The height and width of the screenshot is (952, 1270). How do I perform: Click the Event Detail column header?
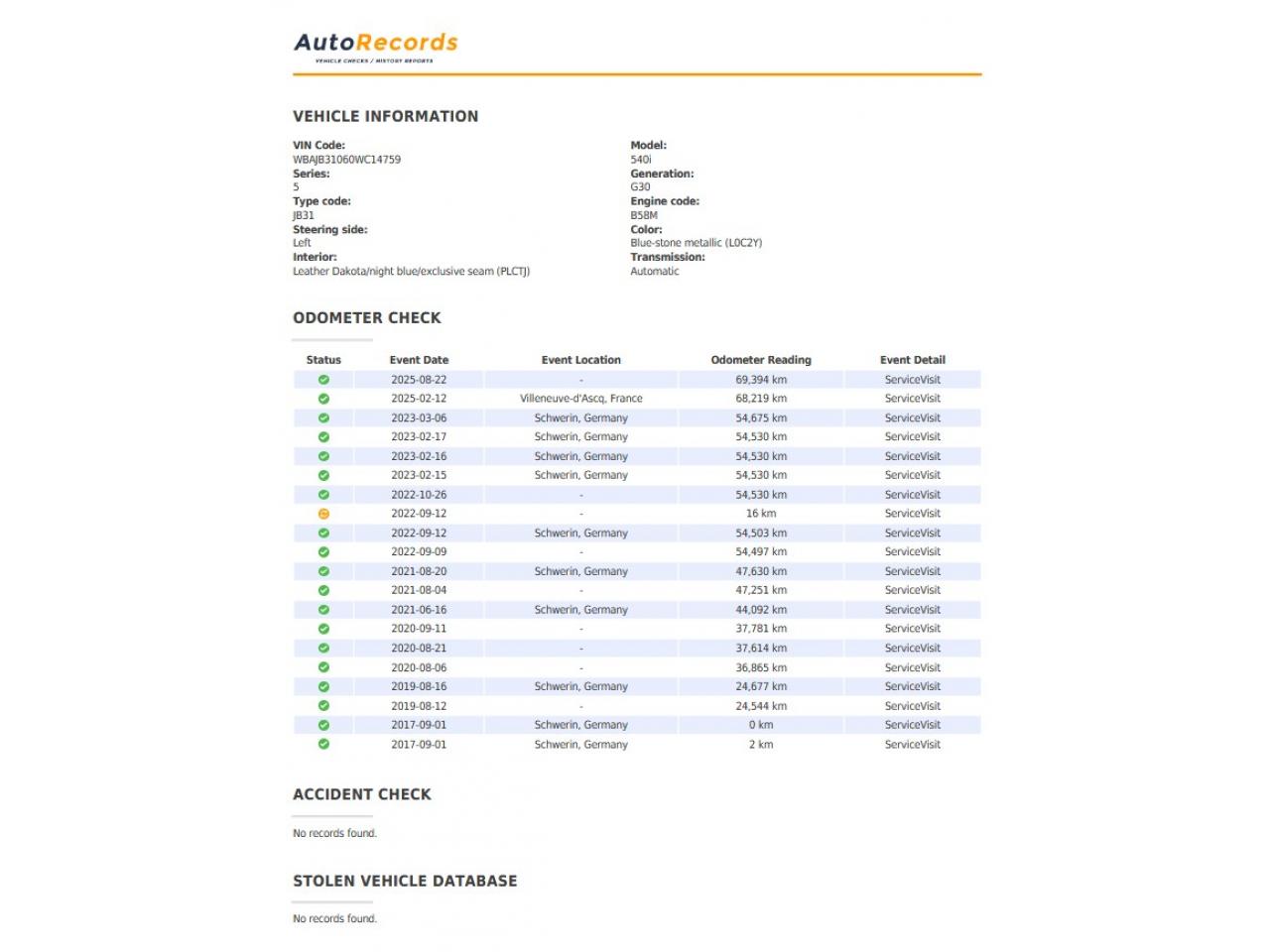(912, 360)
